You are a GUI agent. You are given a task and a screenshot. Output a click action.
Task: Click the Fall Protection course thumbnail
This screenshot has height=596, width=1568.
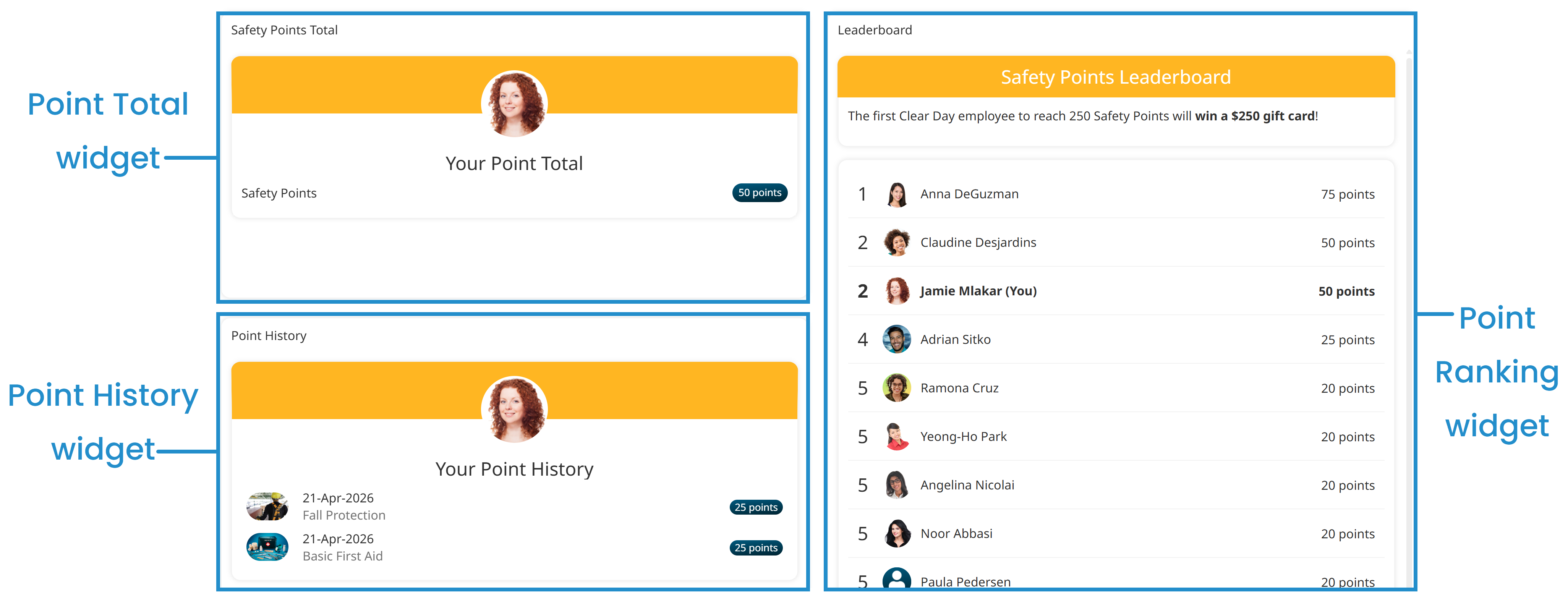[267, 507]
